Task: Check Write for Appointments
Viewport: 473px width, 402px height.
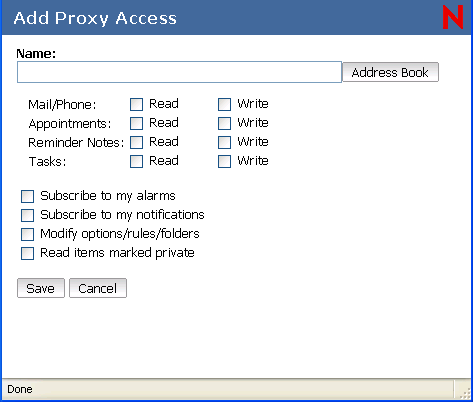Action: pos(224,123)
